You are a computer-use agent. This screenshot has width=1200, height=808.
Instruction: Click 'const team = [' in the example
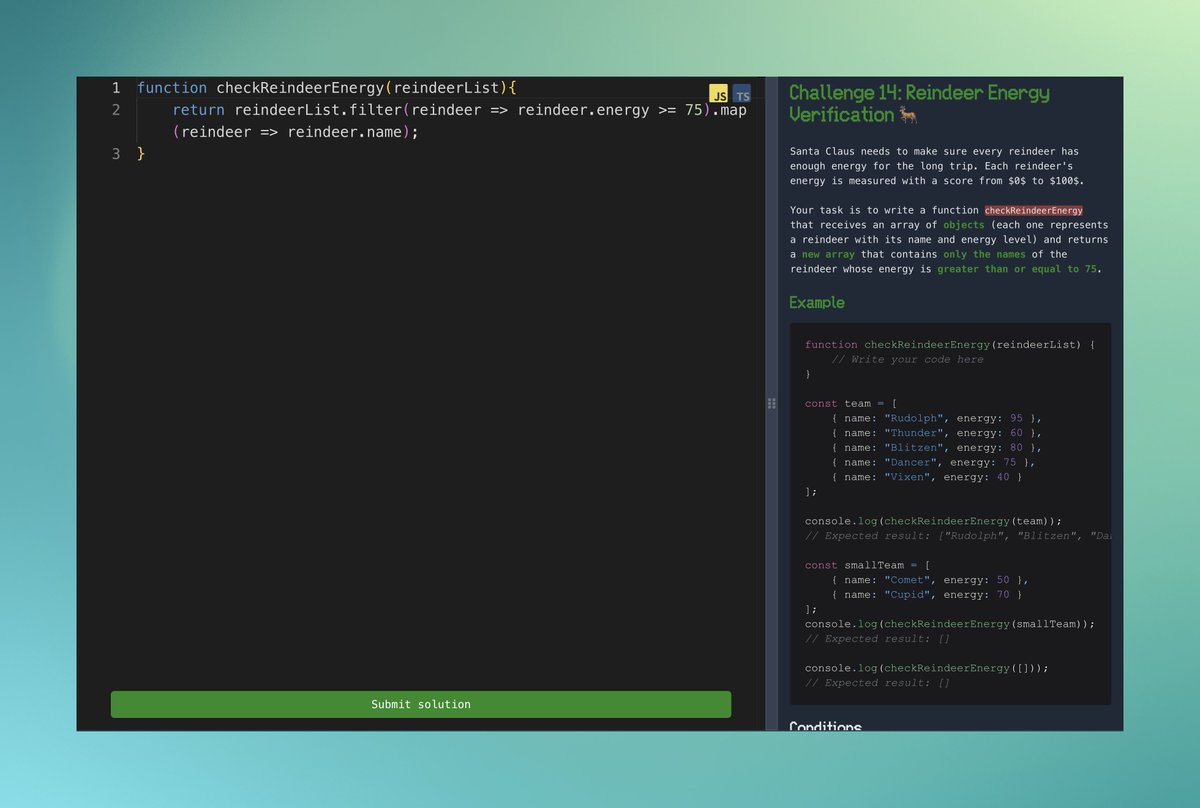click(x=851, y=403)
